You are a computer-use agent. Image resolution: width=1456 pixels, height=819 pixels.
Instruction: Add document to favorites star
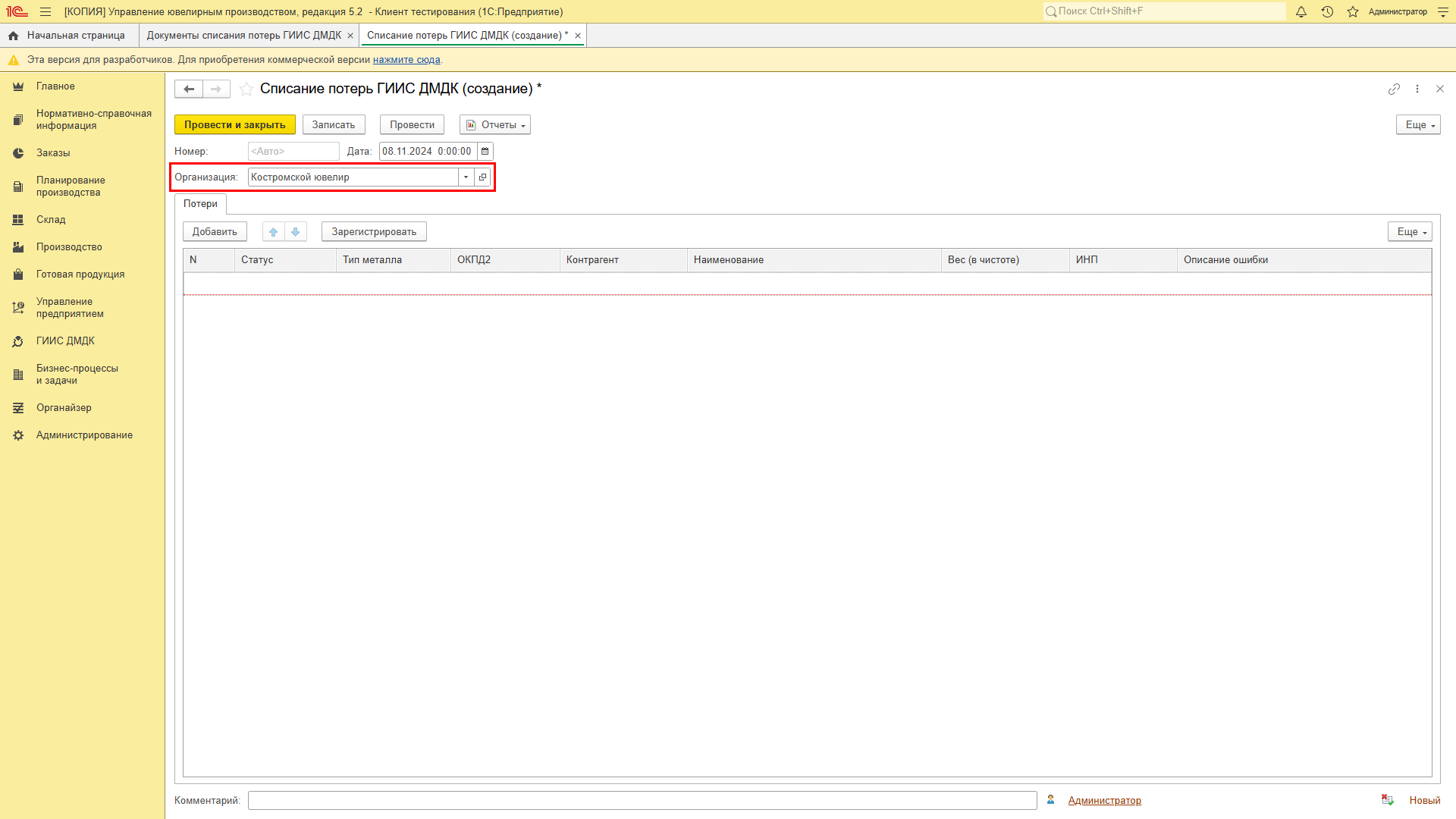tap(246, 89)
